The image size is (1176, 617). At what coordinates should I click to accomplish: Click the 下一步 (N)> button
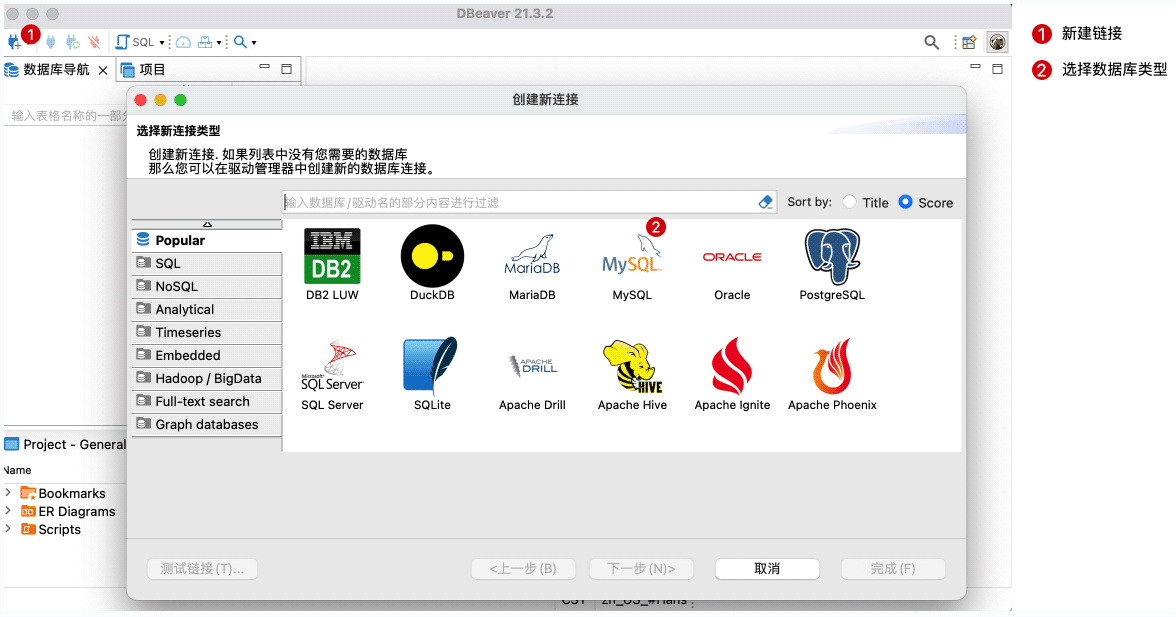[641, 569]
